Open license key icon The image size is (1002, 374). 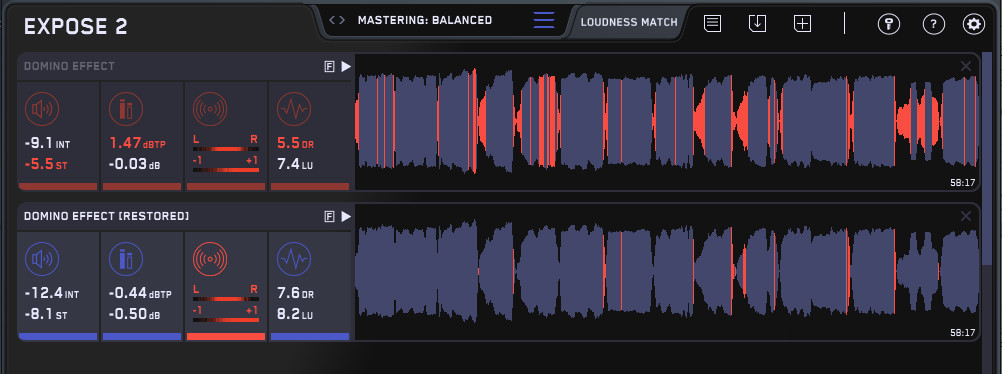889,24
